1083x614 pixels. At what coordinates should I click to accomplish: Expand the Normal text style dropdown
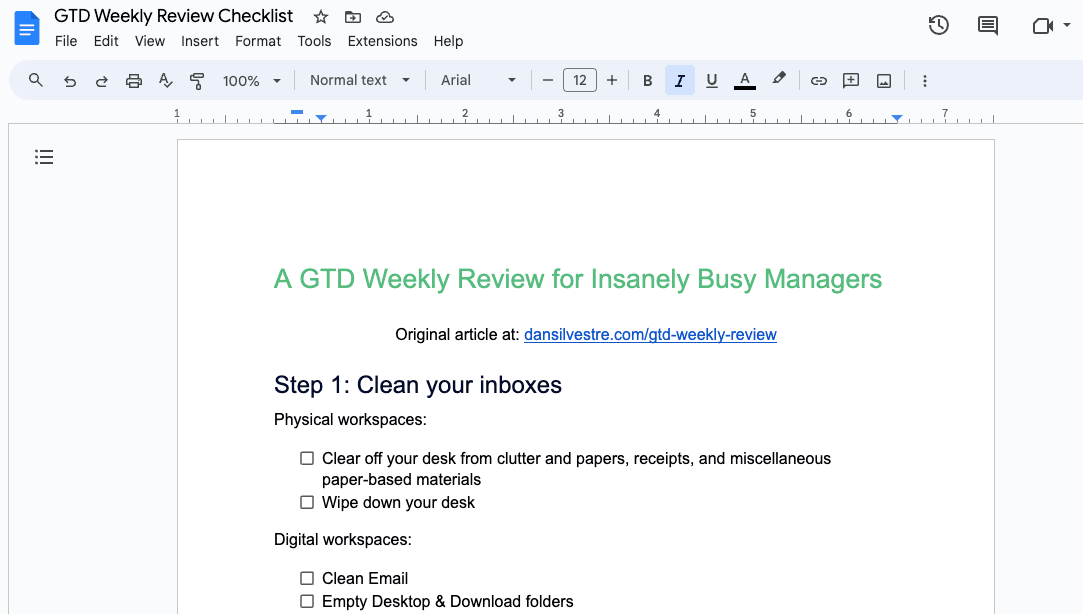coord(360,81)
